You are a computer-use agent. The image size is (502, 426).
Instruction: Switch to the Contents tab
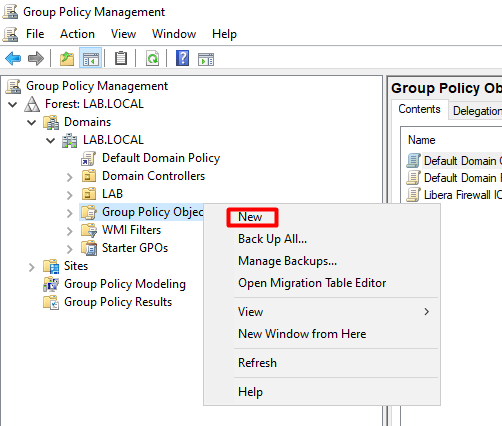pos(419,109)
